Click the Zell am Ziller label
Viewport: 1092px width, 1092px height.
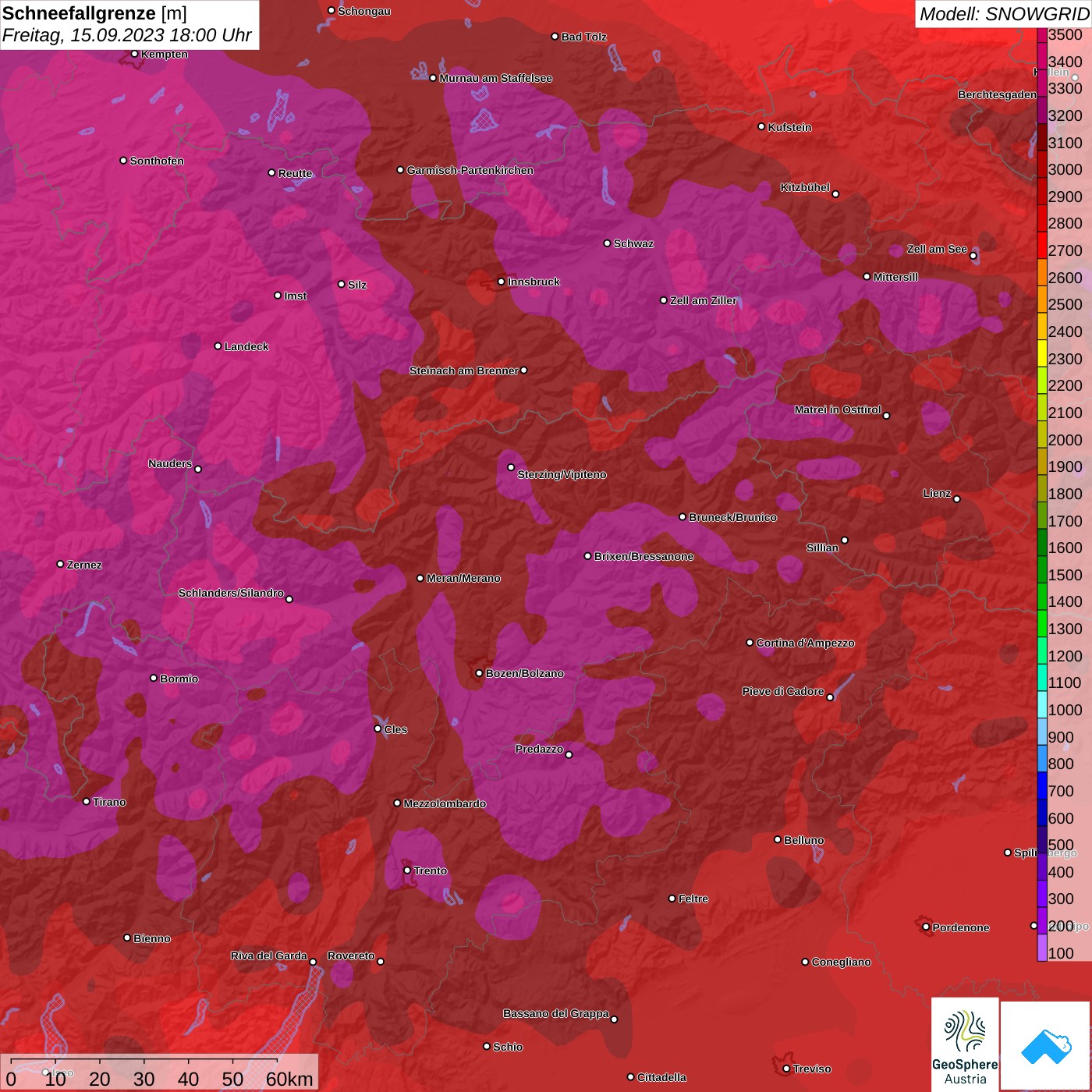pos(704,300)
